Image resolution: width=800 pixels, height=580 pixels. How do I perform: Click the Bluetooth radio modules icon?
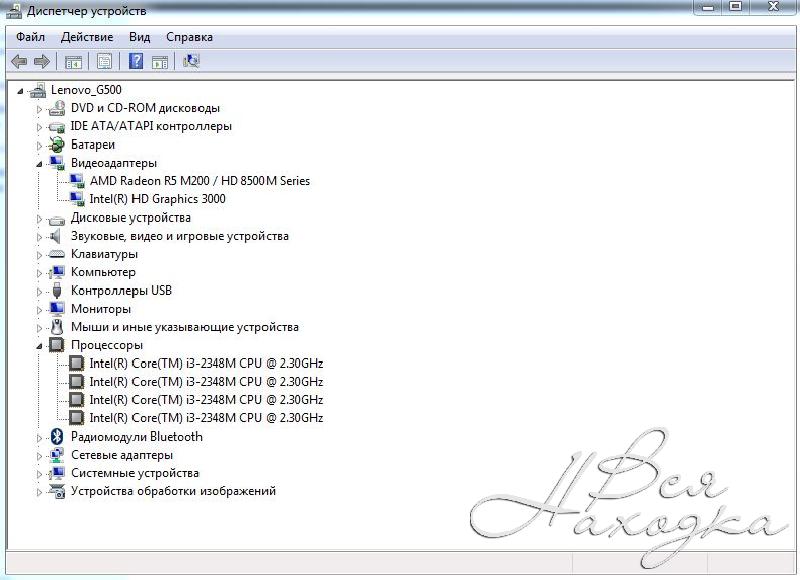(x=57, y=436)
